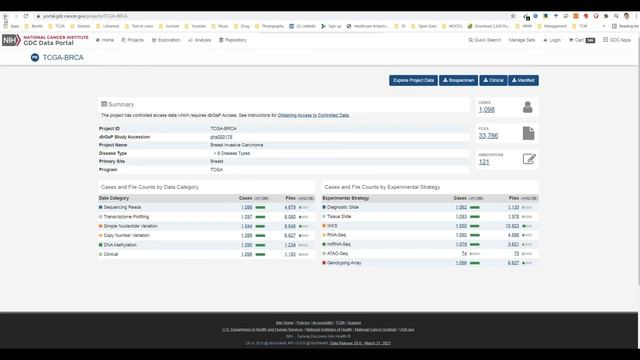640x360 pixels.
Task: Expand the GDC Apps menu
Action: 617,40
